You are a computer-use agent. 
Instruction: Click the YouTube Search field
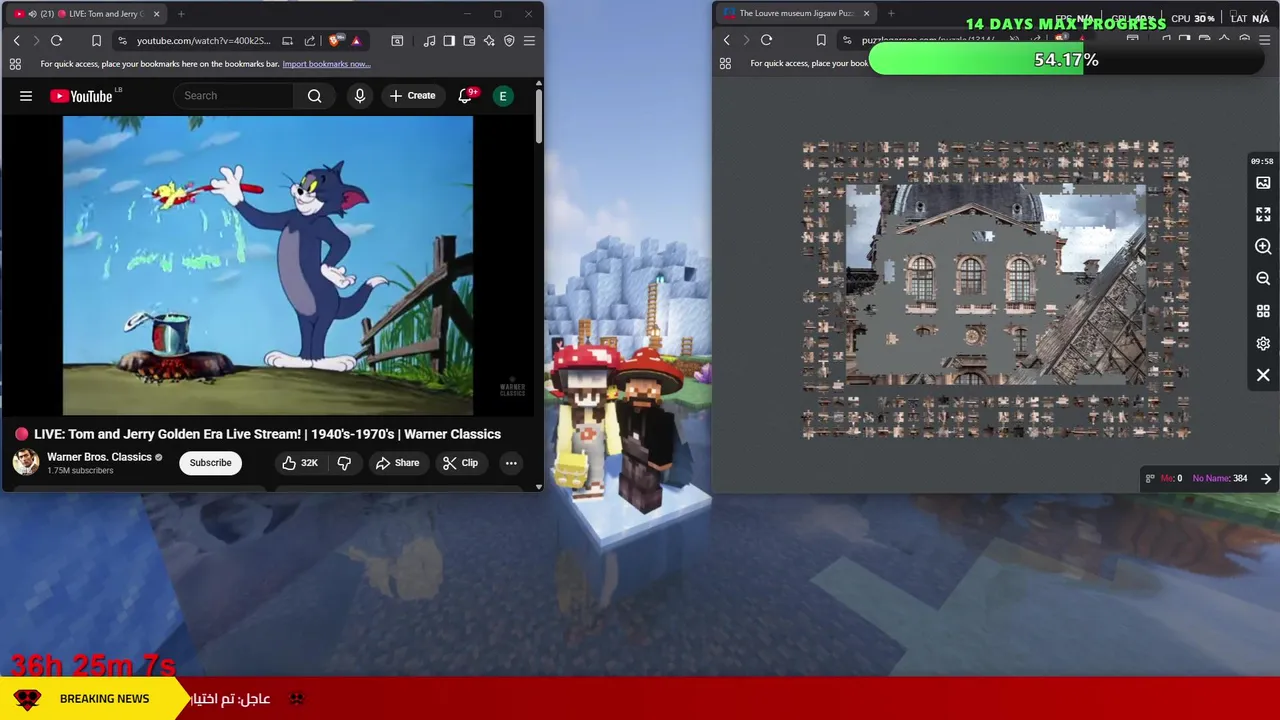coord(234,96)
